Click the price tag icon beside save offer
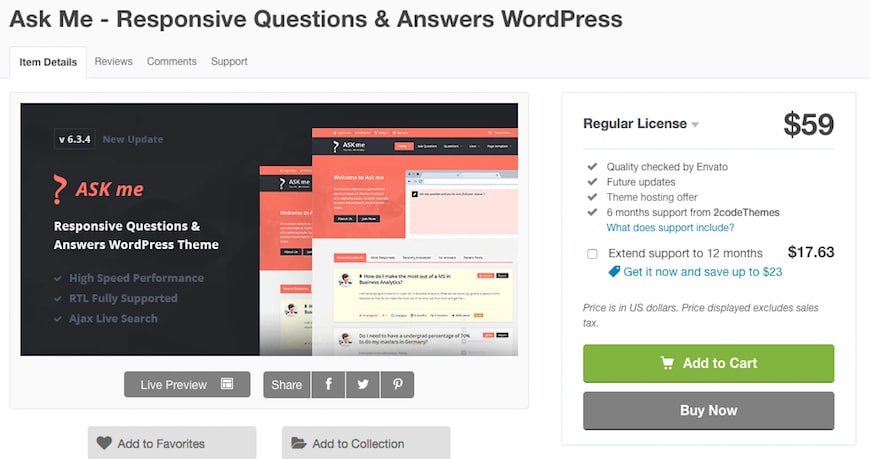 pos(614,271)
